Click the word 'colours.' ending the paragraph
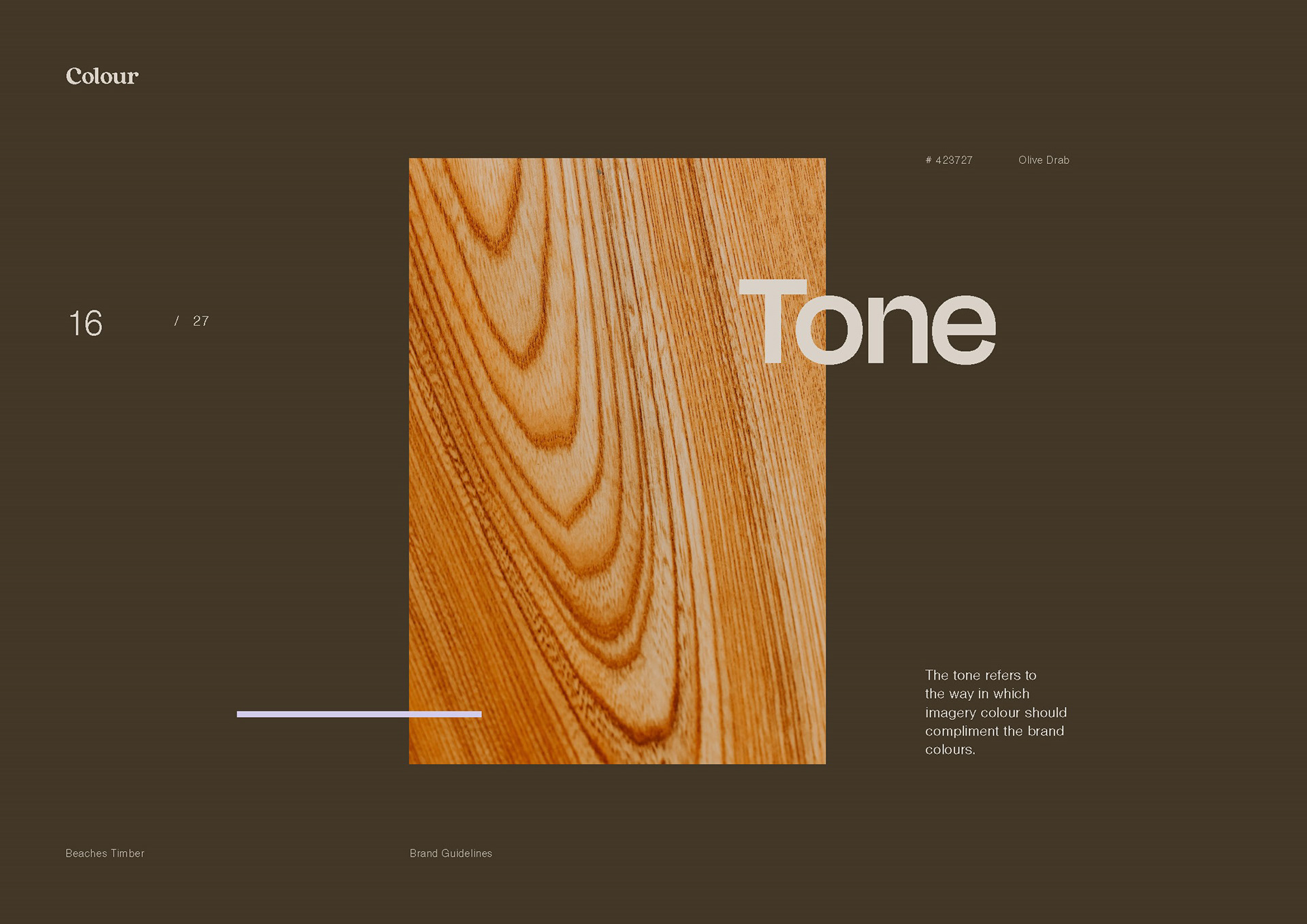 click(950, 750)
